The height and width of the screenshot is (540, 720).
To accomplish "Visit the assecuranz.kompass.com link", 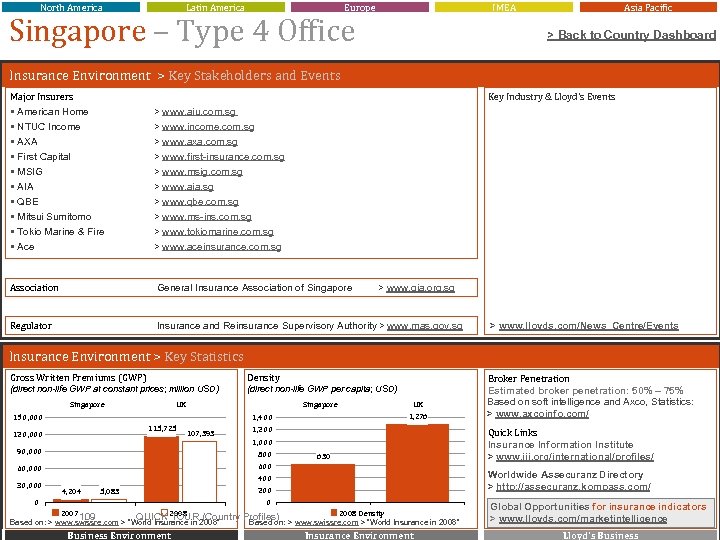I will pyautogui.click(x=573, y=487).
